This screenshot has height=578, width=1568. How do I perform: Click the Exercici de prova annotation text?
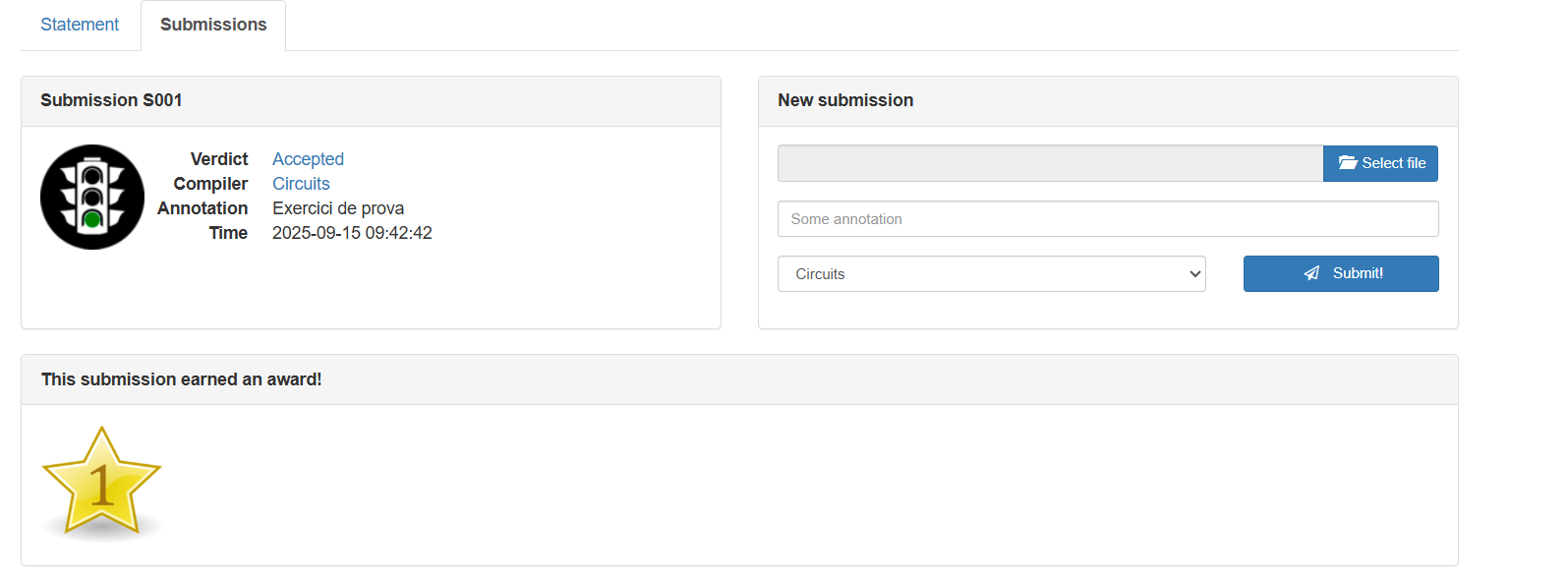click(x=338, y=208)
